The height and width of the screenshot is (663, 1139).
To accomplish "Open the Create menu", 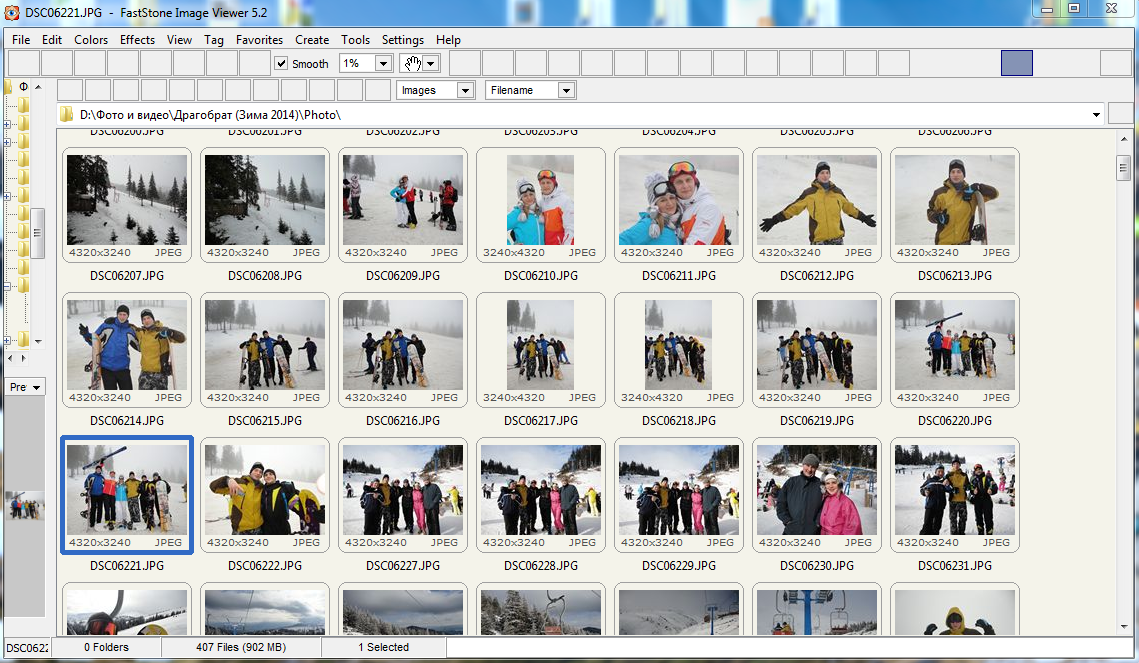I will [x=311, y=40].
